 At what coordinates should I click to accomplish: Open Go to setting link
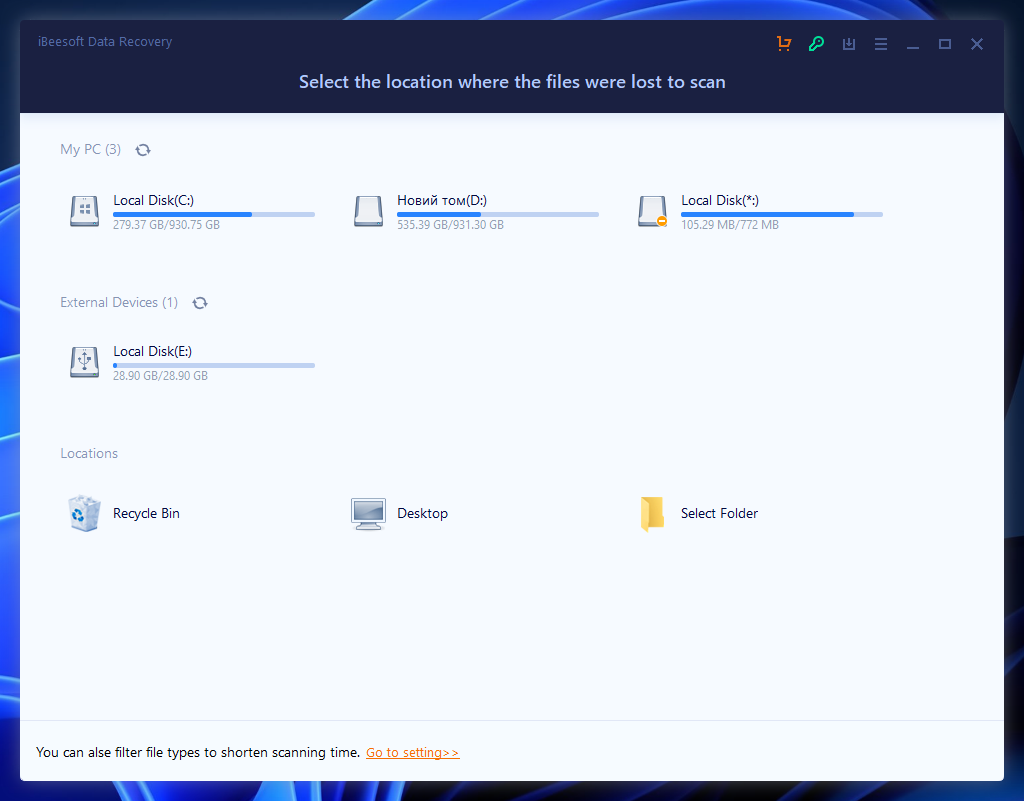(x=412, y=752)
